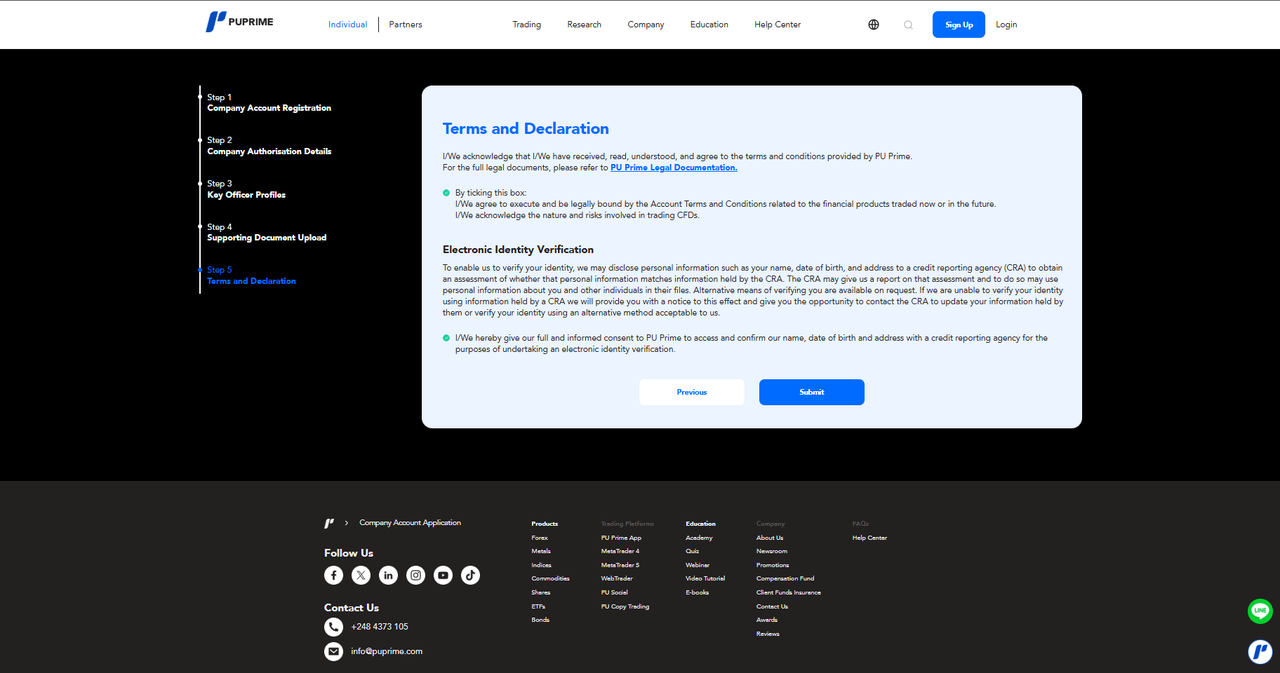Switch to the Partners tab
Screen dimensions: 1280x673
tap(405, 25)
